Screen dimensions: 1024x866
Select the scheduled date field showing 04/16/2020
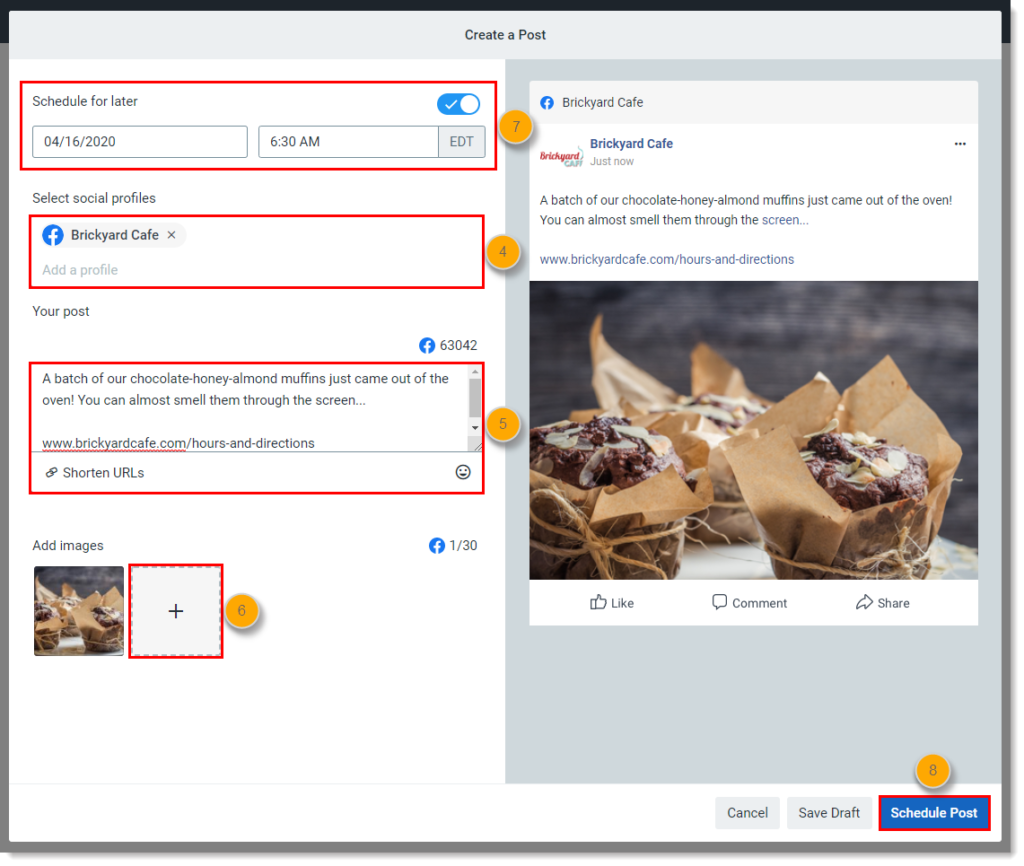[139, 141]
